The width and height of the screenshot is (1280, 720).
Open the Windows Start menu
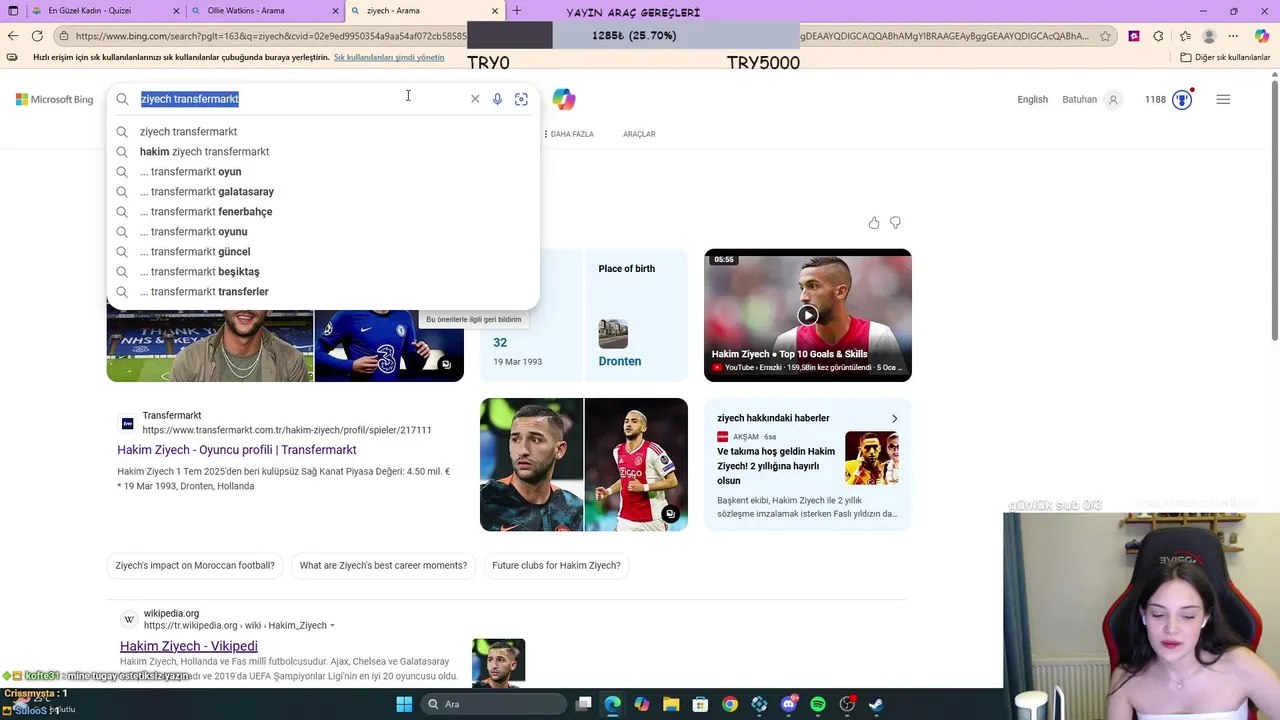(x=404, y=704)
